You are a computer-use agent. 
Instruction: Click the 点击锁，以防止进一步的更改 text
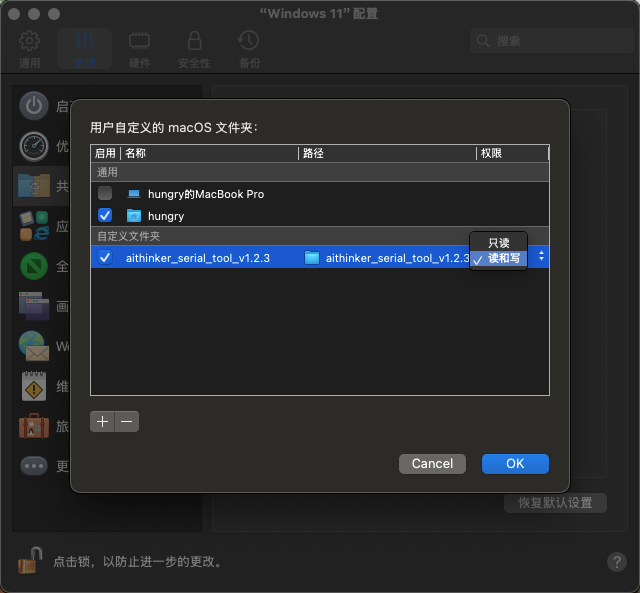(x=138, y=562)
